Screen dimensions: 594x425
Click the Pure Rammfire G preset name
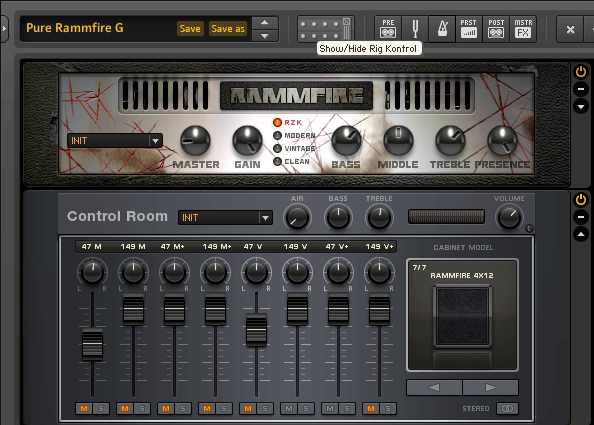click(75, 28)
